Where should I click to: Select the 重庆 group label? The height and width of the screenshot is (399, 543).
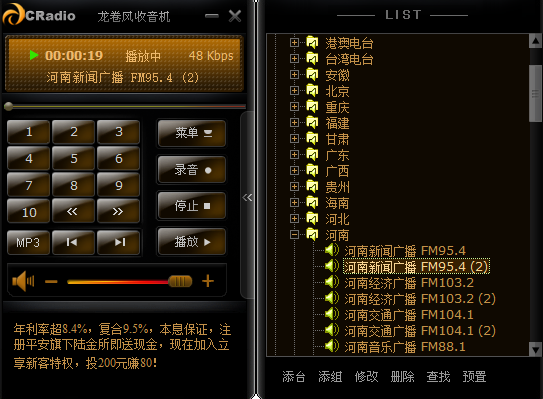[337, 107]
